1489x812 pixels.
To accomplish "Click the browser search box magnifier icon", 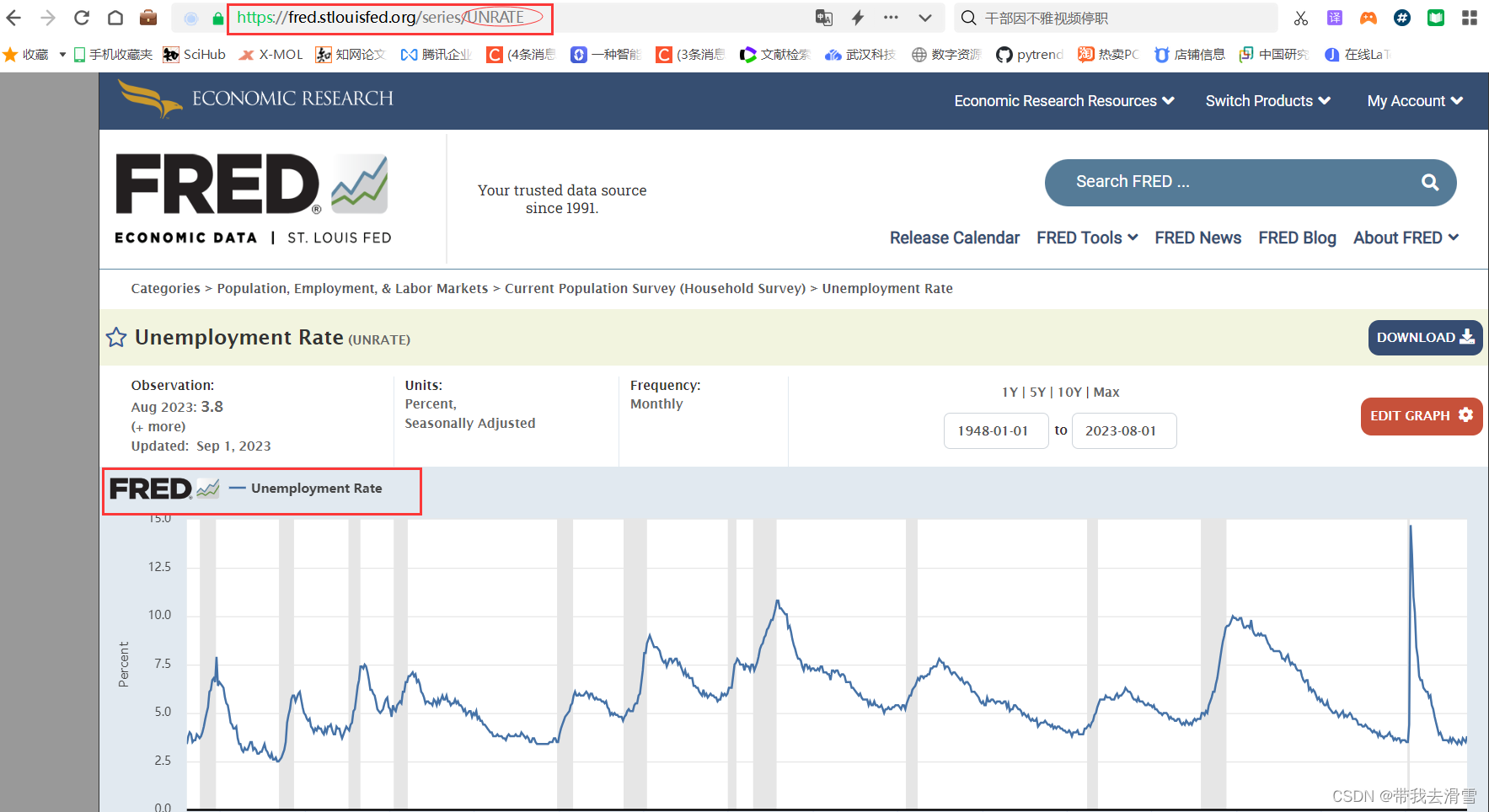I will 969,18.
